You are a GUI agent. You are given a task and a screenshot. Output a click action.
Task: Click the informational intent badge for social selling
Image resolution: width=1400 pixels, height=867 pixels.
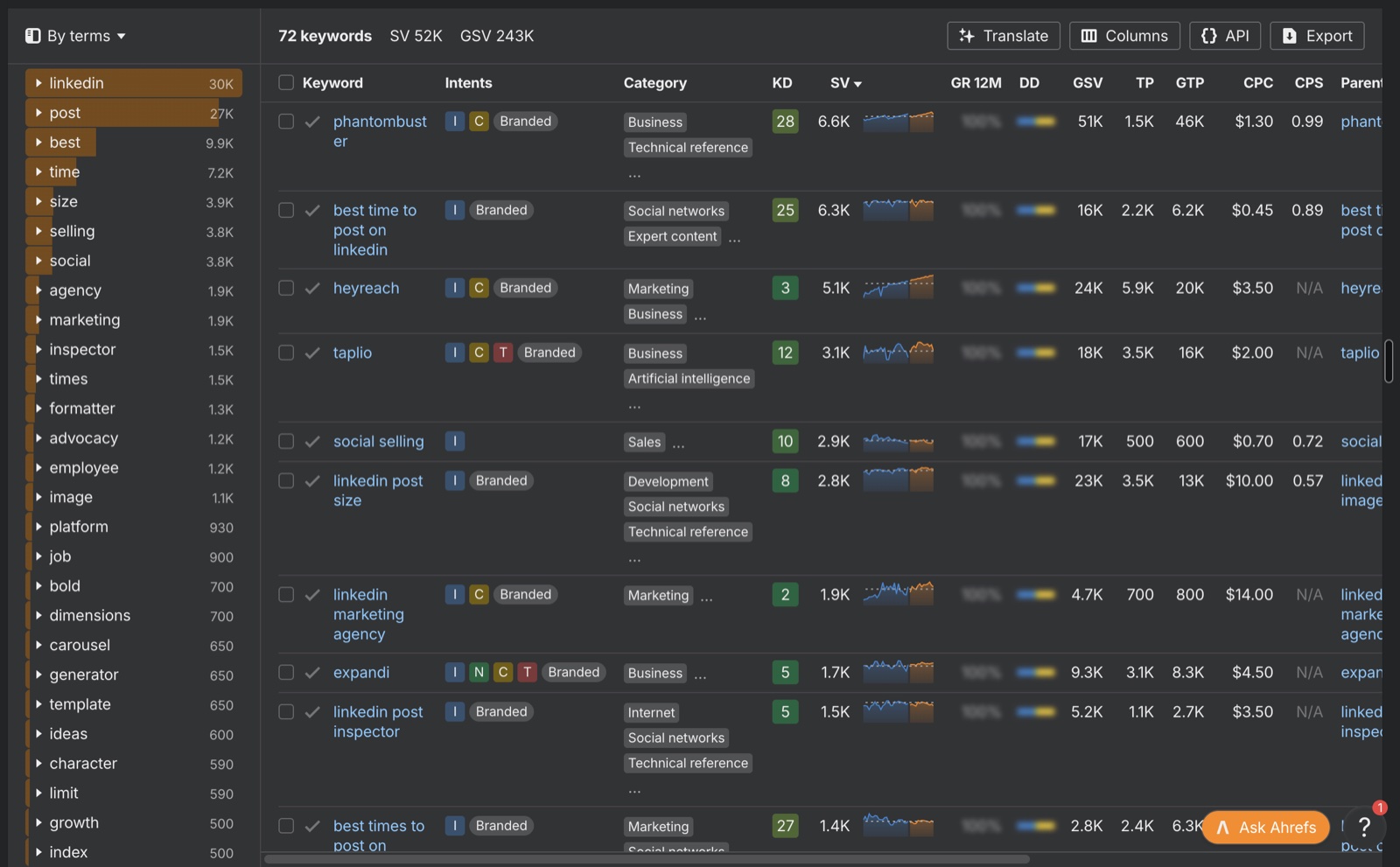coord(454,441)
